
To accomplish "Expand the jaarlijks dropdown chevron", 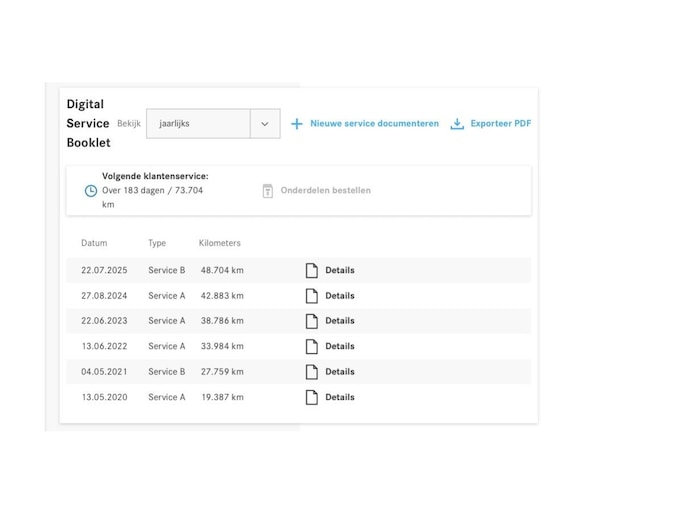I will [x=265, y=124].
